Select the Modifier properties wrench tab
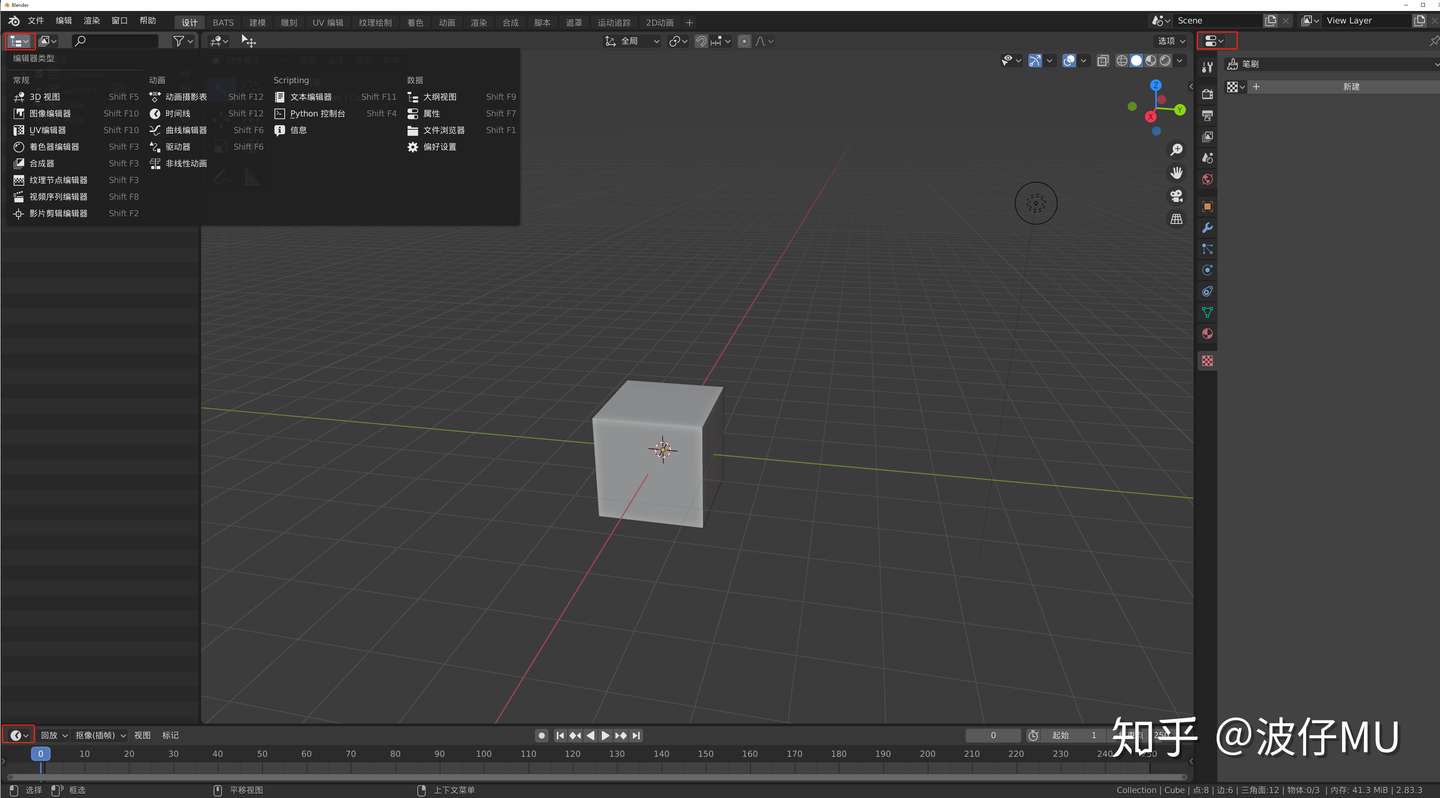 [x=1207, y=227]
